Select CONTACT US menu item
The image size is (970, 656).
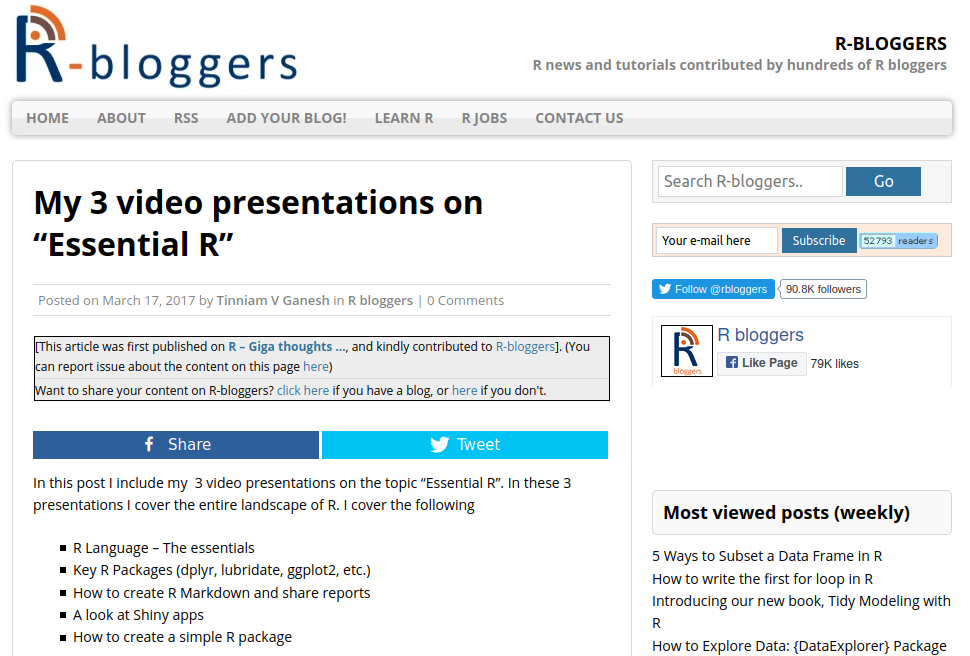point(580,118)
